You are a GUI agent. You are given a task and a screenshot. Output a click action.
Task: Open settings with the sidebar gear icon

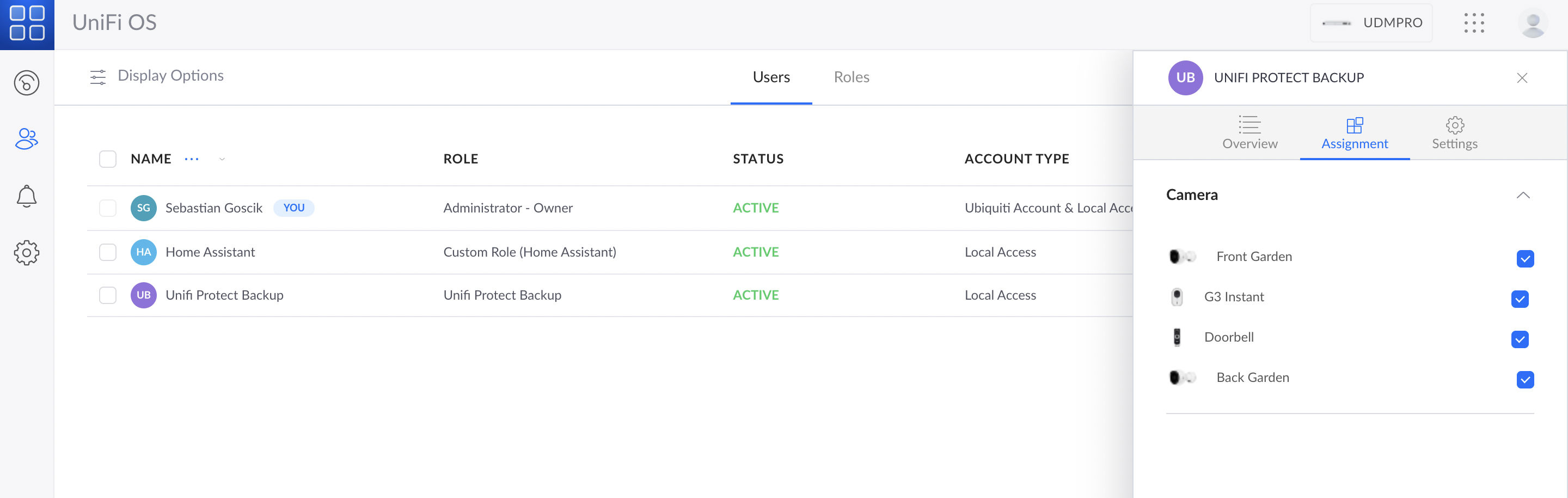click(x=27, y=252)
